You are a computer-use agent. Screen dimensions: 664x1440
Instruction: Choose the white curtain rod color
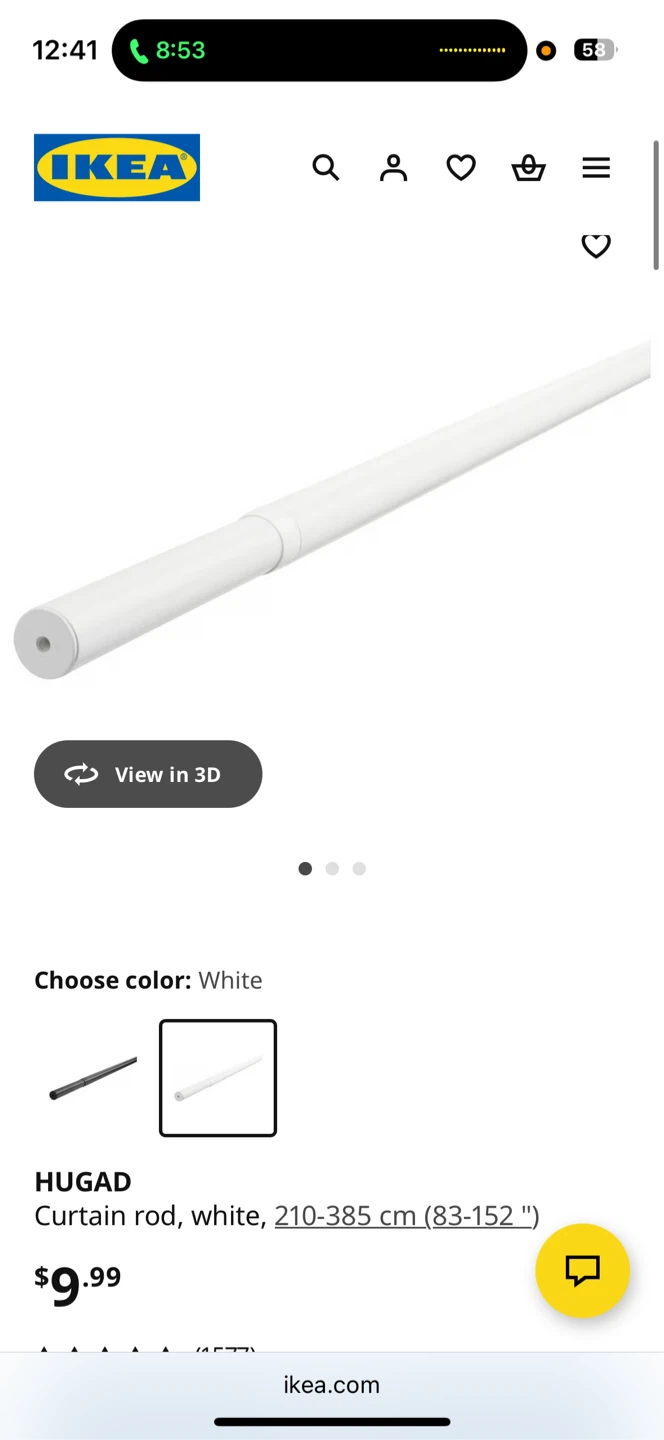point(218,1078)
